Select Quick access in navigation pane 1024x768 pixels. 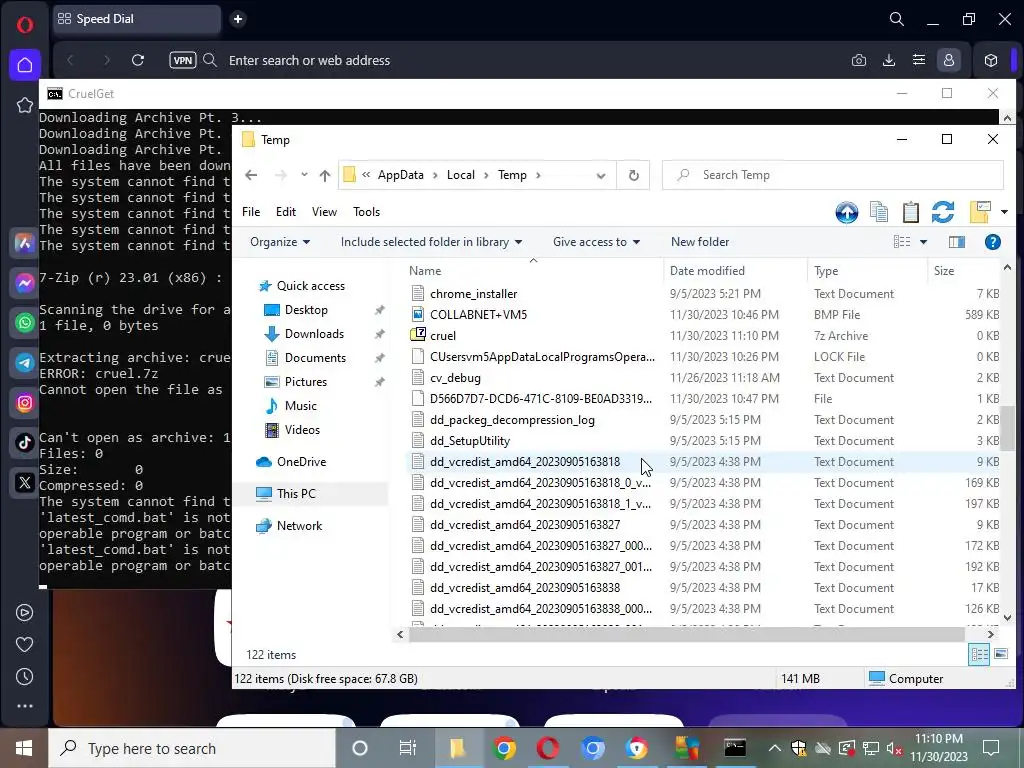click(310, 285)
